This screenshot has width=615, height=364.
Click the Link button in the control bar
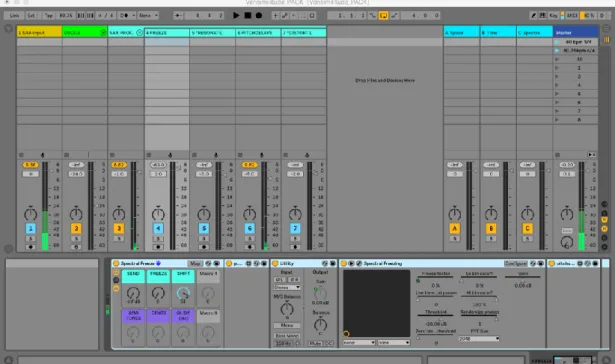point(15,15)
